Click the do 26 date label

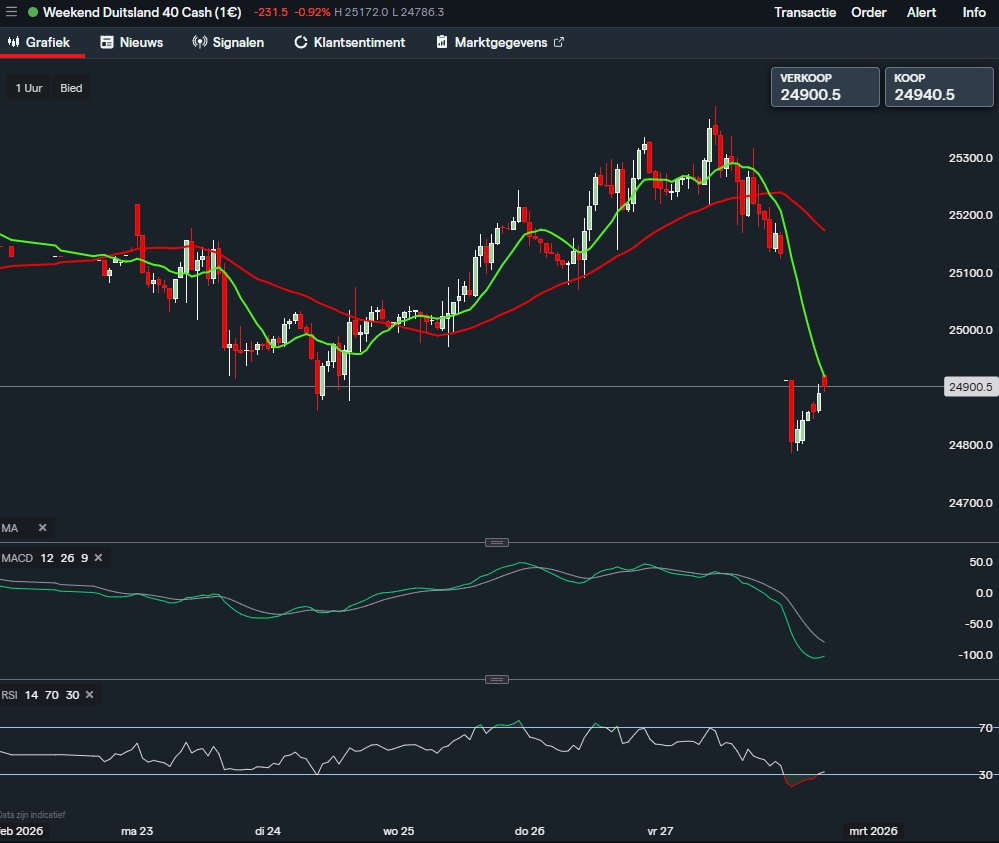click(529, 831)
